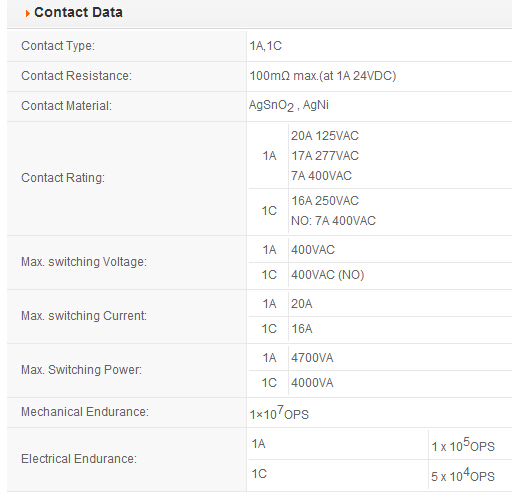
Task: Select the Contact Data section heading
Action: 78,12
